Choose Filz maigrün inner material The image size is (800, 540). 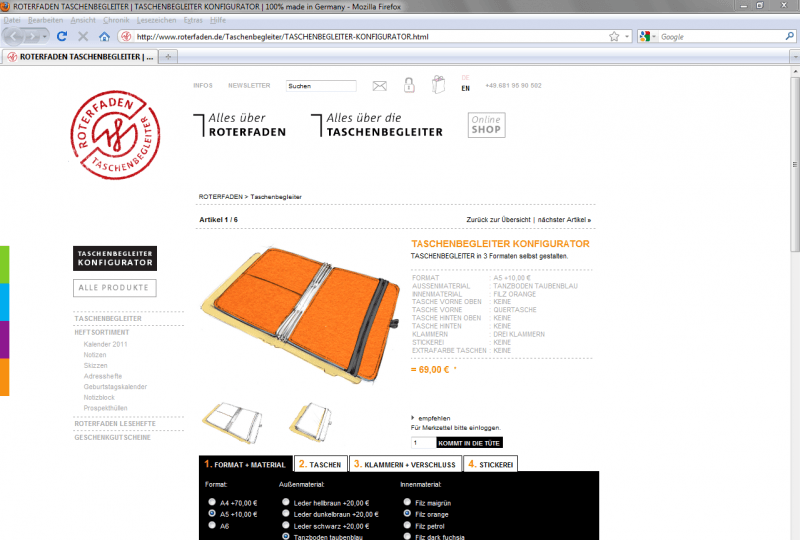(407, 502)
